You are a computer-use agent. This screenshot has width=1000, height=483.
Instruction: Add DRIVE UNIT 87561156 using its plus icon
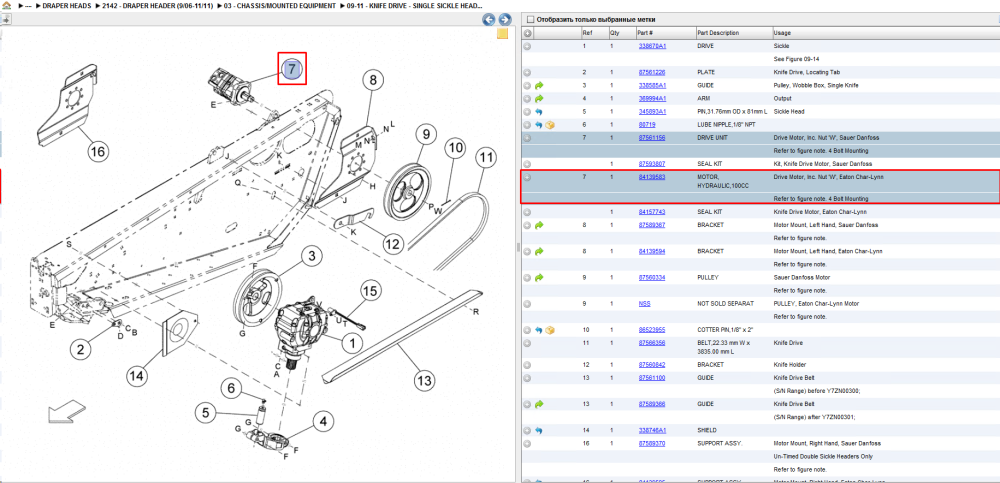527,138
